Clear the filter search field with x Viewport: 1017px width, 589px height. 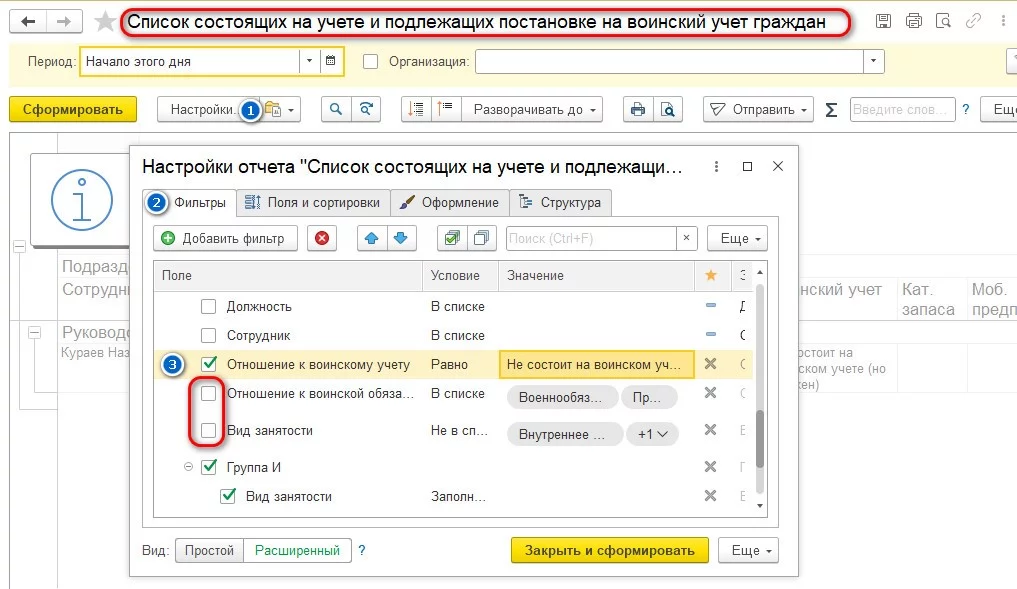[686, 238]
